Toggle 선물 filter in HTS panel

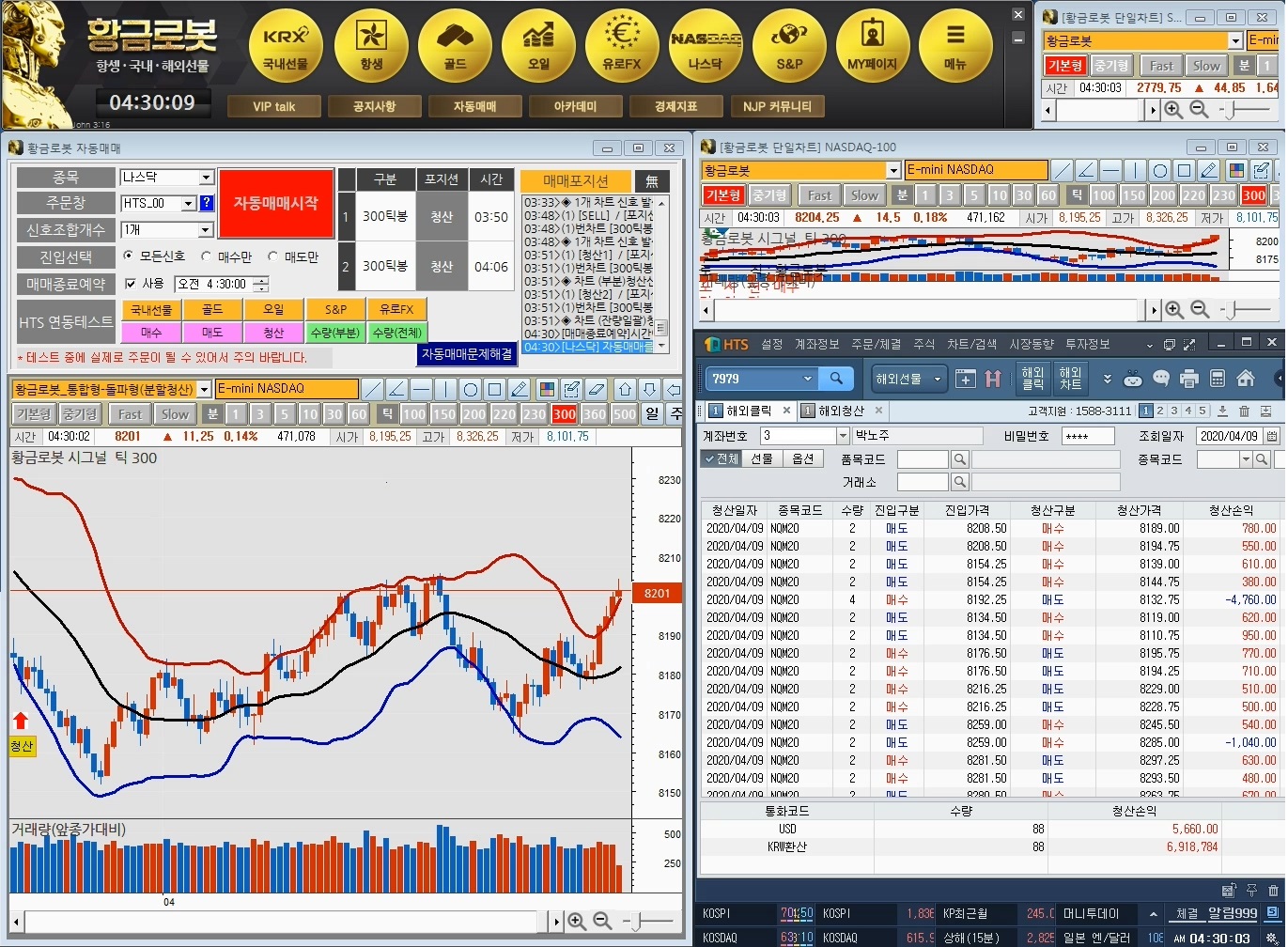click(762, 458)
